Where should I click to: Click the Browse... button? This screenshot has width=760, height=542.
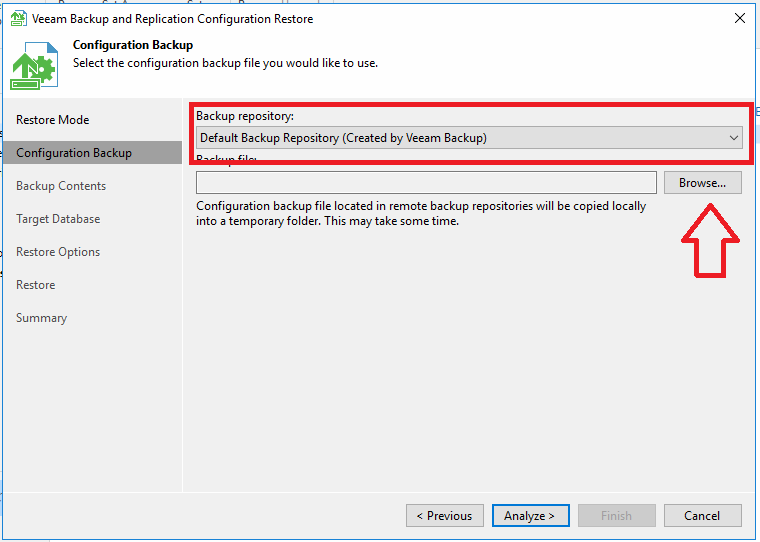click(x=702, y=183)
